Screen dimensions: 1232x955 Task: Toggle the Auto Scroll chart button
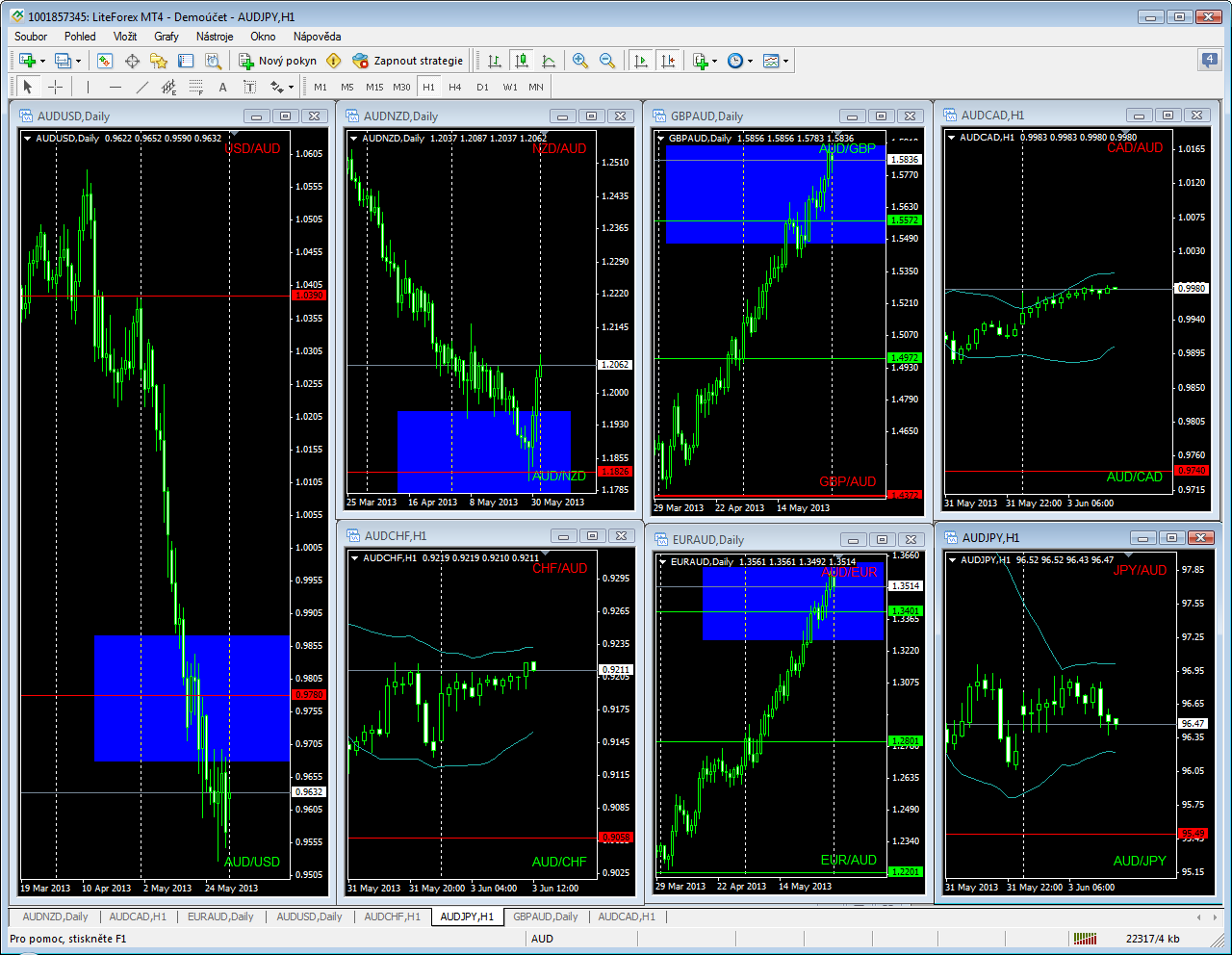point(641,61)
